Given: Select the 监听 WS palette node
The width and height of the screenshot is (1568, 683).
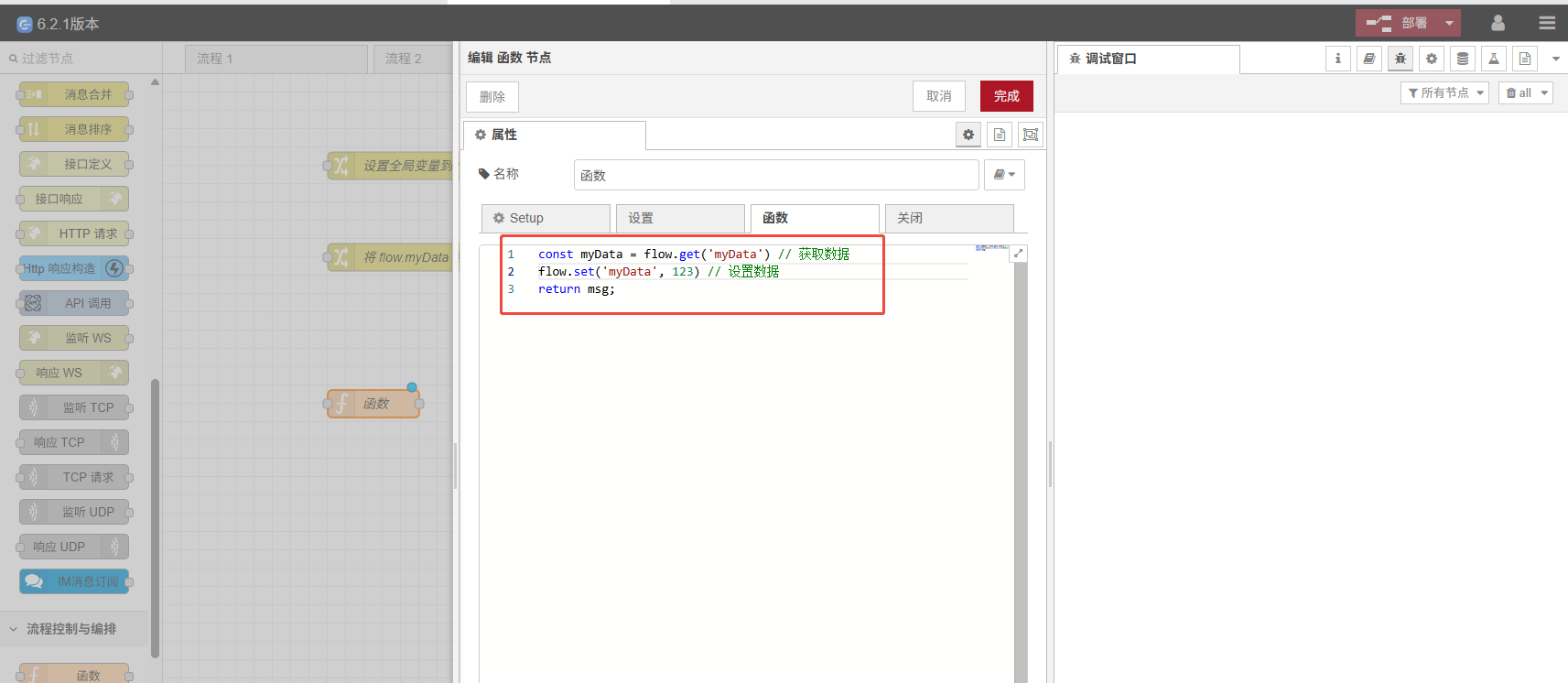Looking at the screenshot, I should point(74,338).
